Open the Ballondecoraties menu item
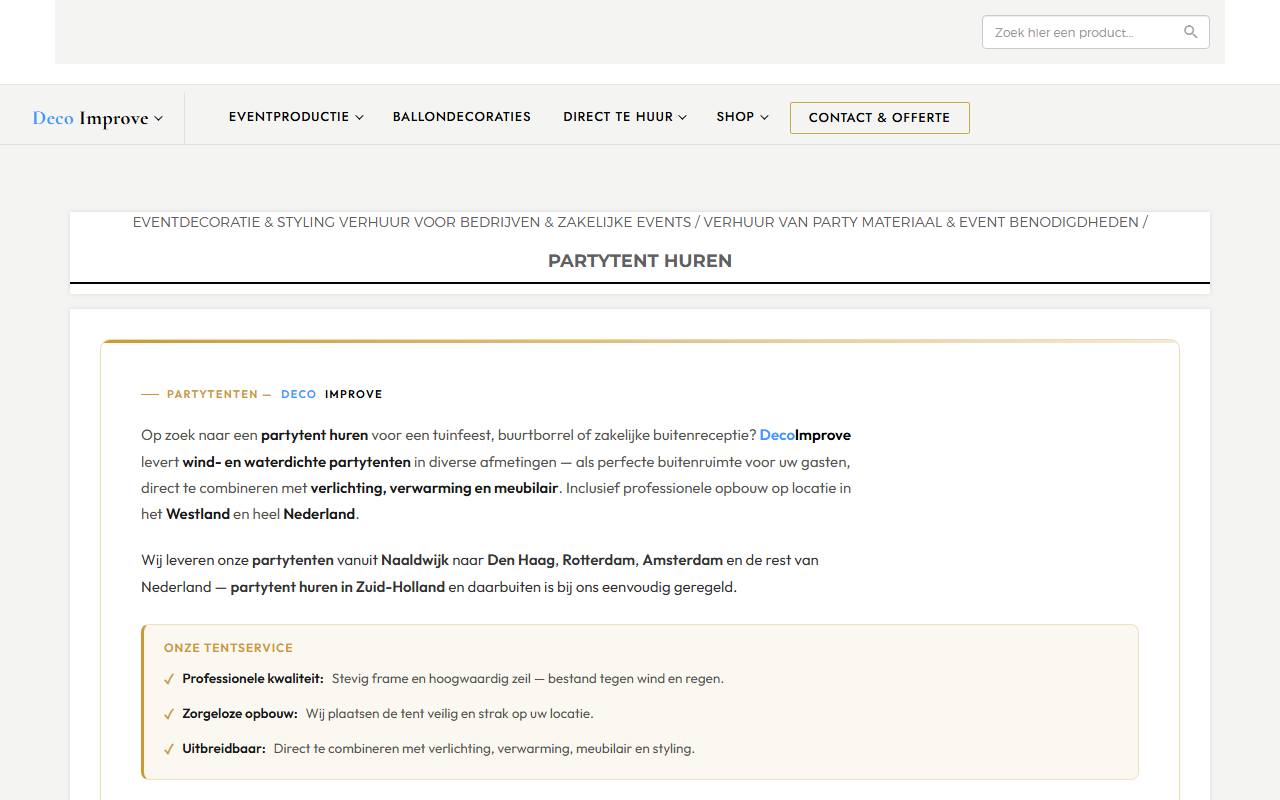 [462, 117]
